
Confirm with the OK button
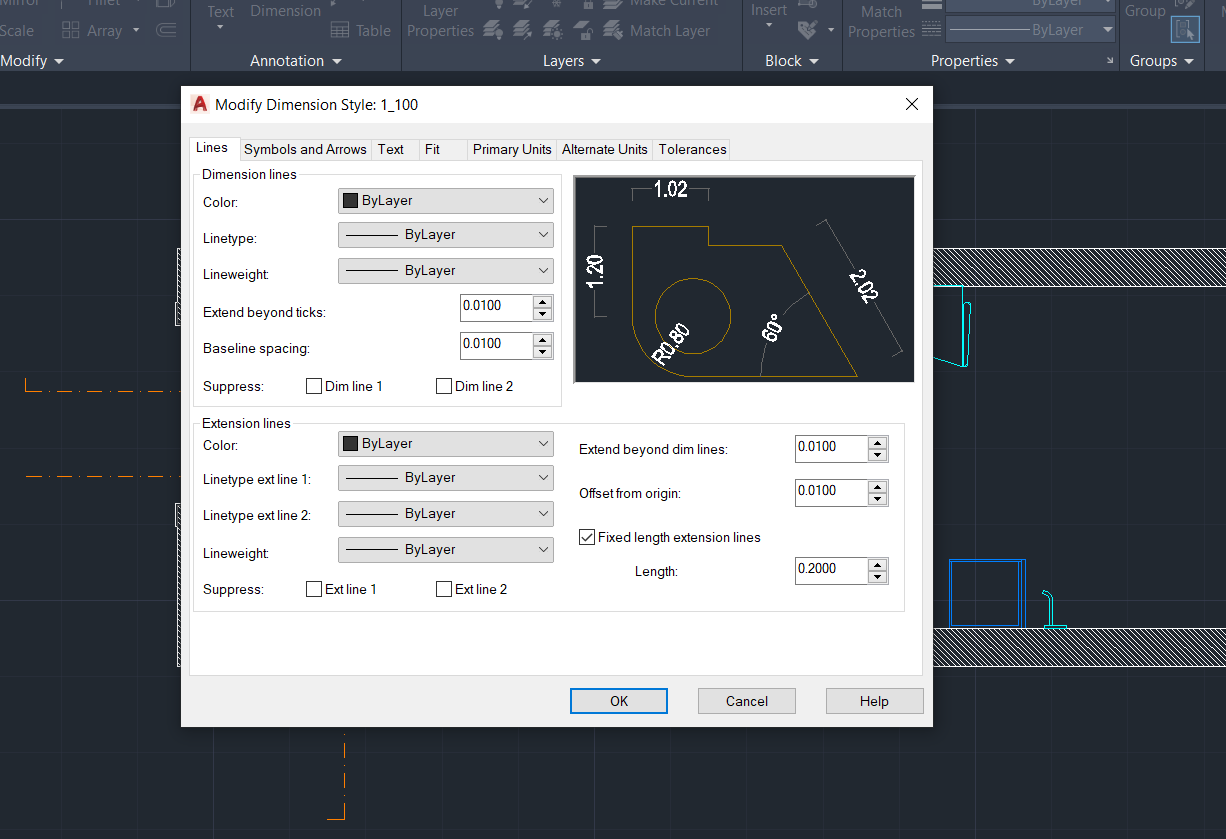pos(619,701)
